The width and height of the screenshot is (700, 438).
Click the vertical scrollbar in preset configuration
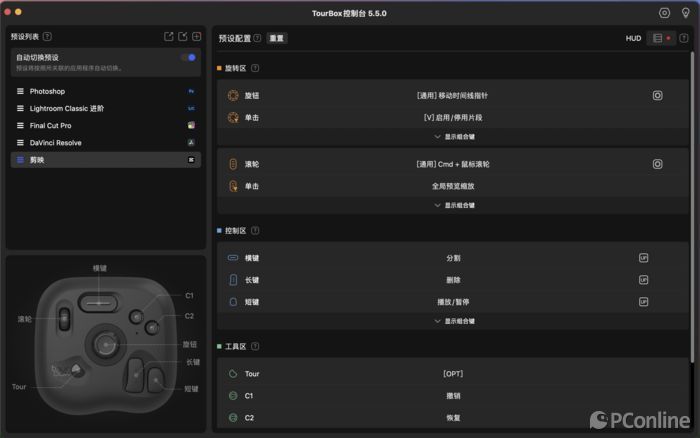pos(692,208)
